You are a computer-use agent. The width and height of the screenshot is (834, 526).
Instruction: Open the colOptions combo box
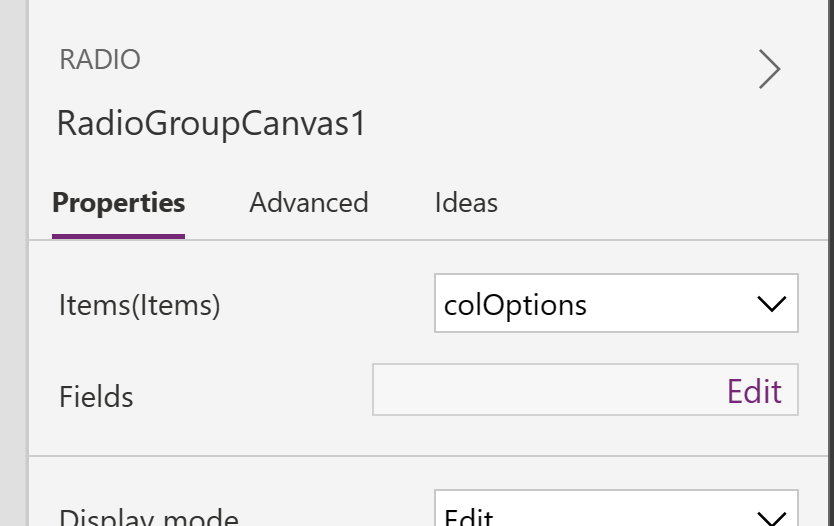(616, 303)
